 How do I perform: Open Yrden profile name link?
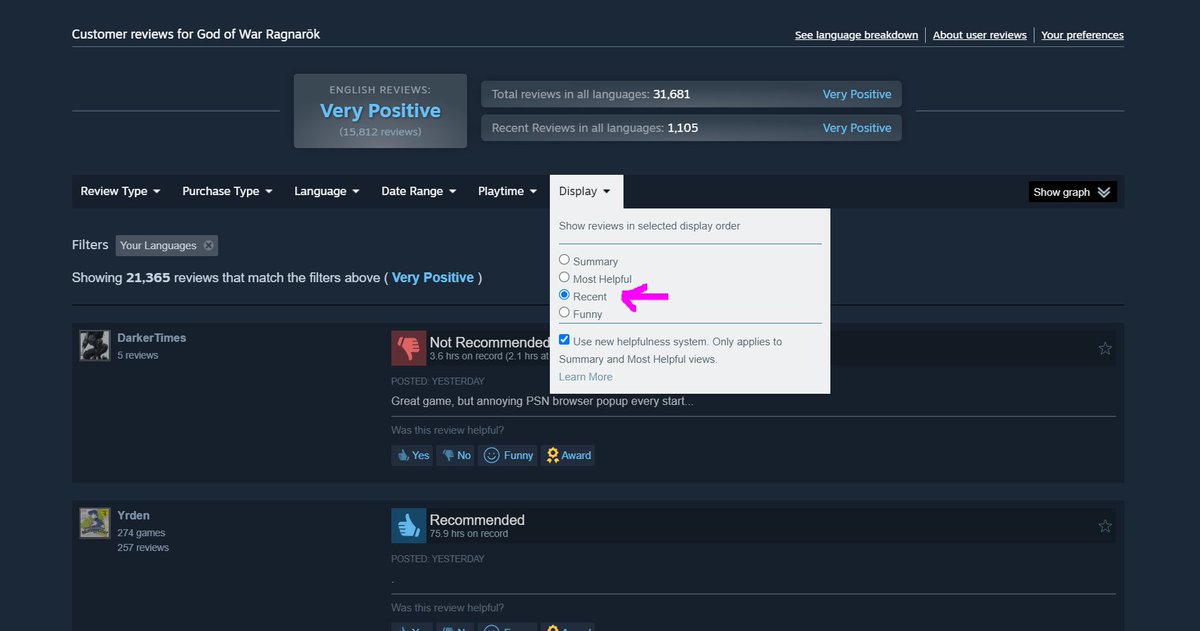133,516
